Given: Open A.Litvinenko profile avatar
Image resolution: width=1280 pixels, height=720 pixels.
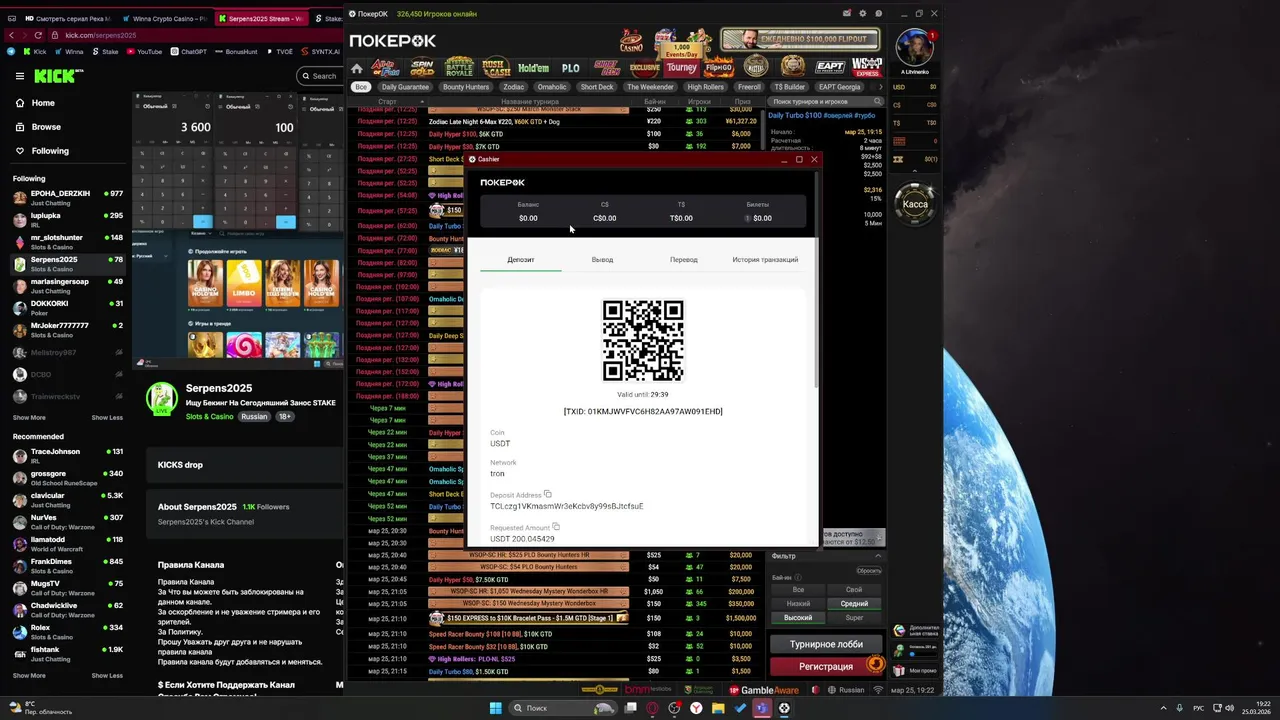Looking at the screenshot, I should pos(914,47).
